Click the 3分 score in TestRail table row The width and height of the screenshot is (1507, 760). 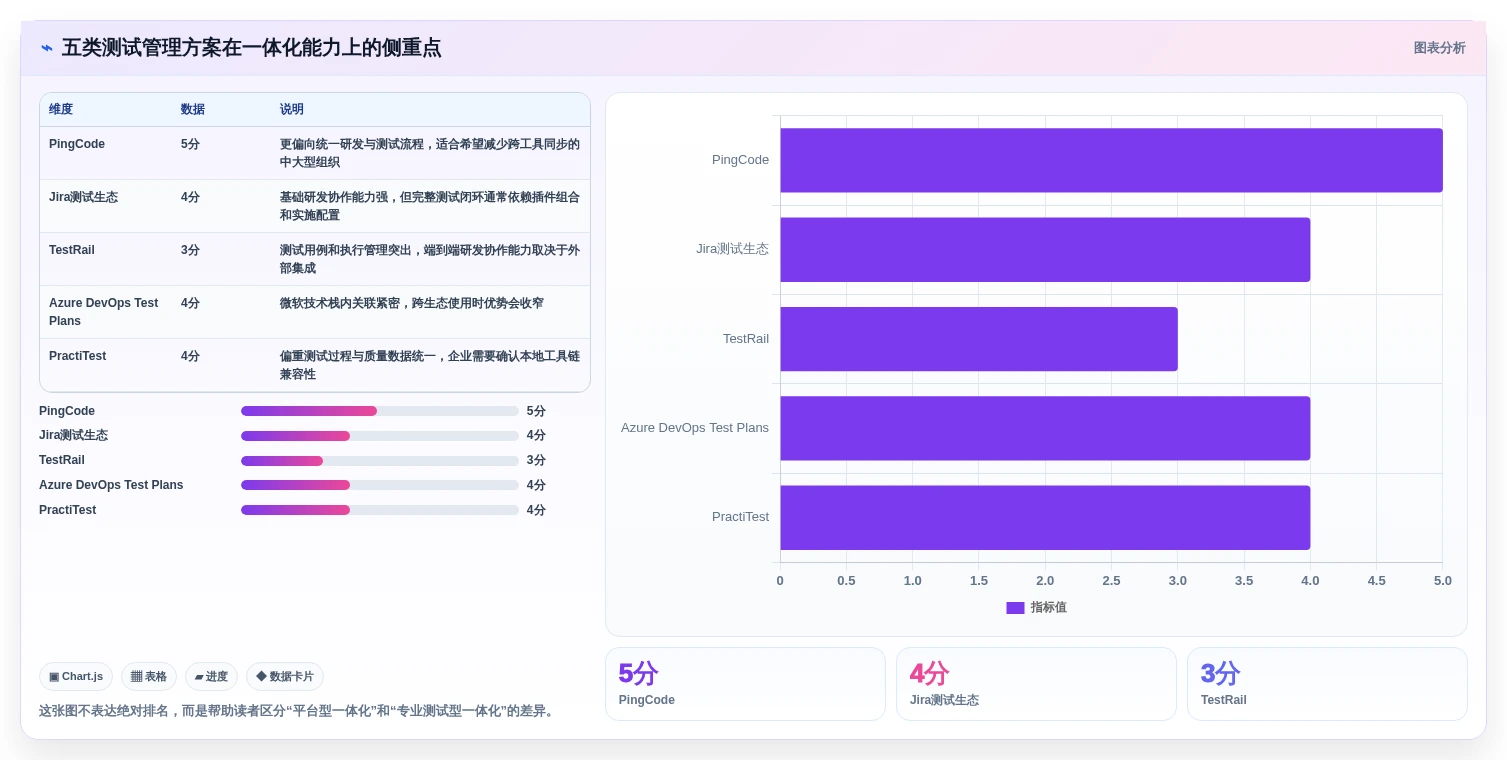pyautogui.click(x=190, y=250)
